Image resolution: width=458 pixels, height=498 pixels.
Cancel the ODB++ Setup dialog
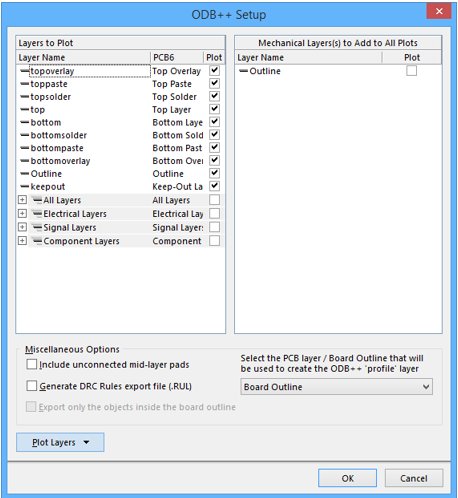point(414,478)
